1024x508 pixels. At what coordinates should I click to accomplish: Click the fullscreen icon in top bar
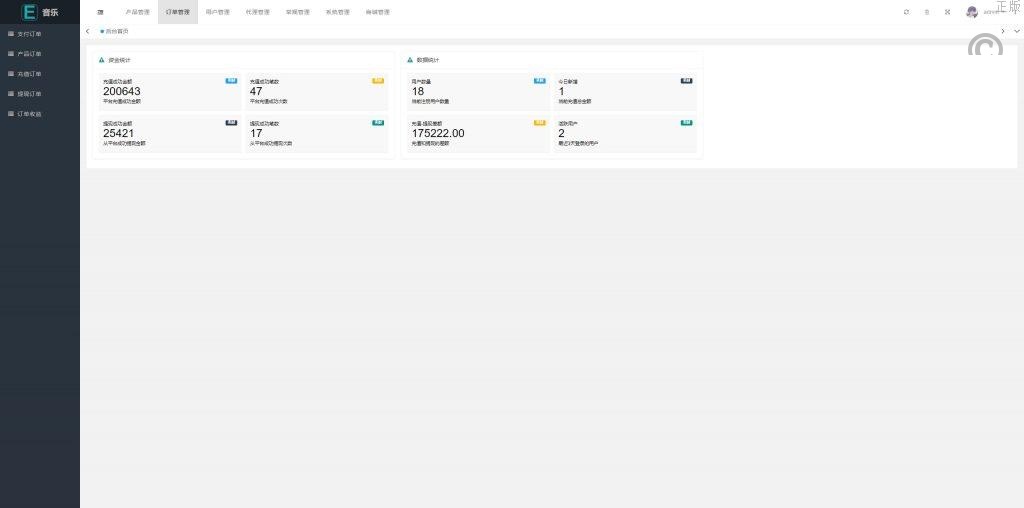947,12
